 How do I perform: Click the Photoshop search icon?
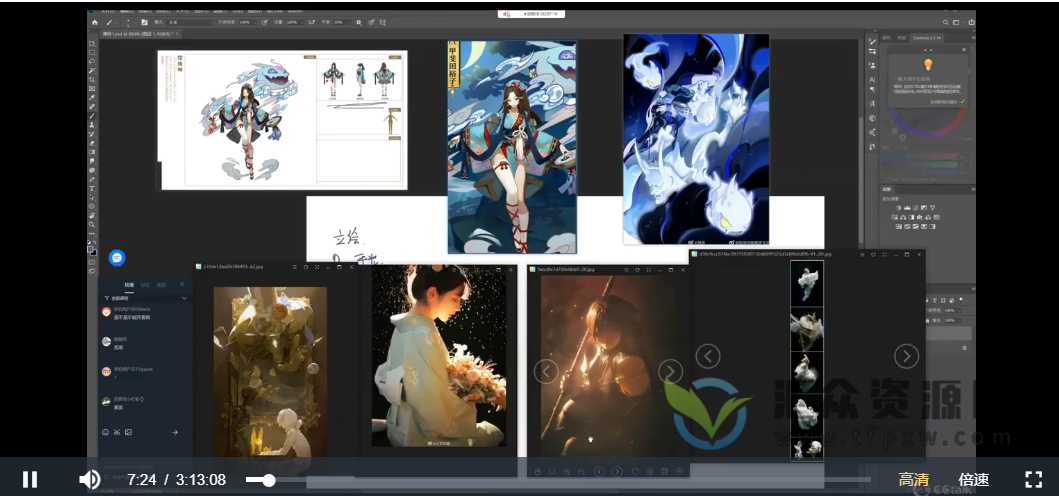(945, 22)
